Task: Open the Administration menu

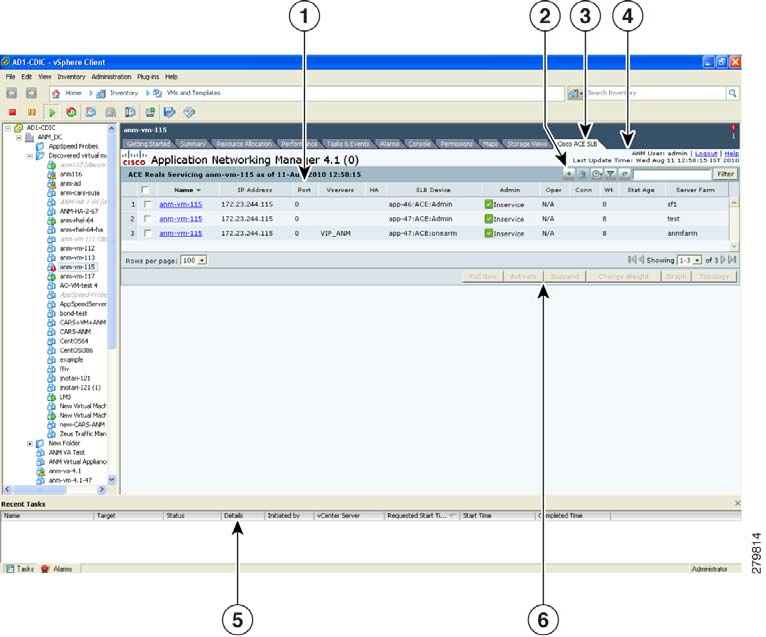Action: coord(110,76)
